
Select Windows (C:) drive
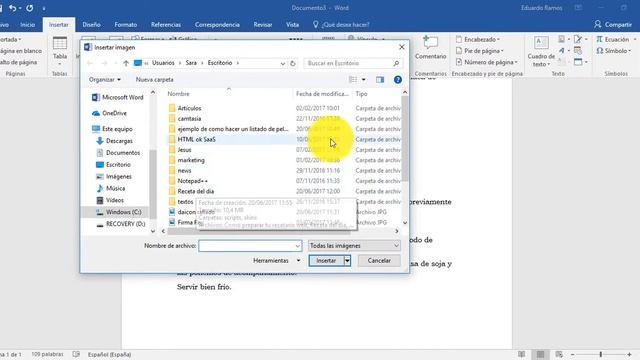point(118,212)
